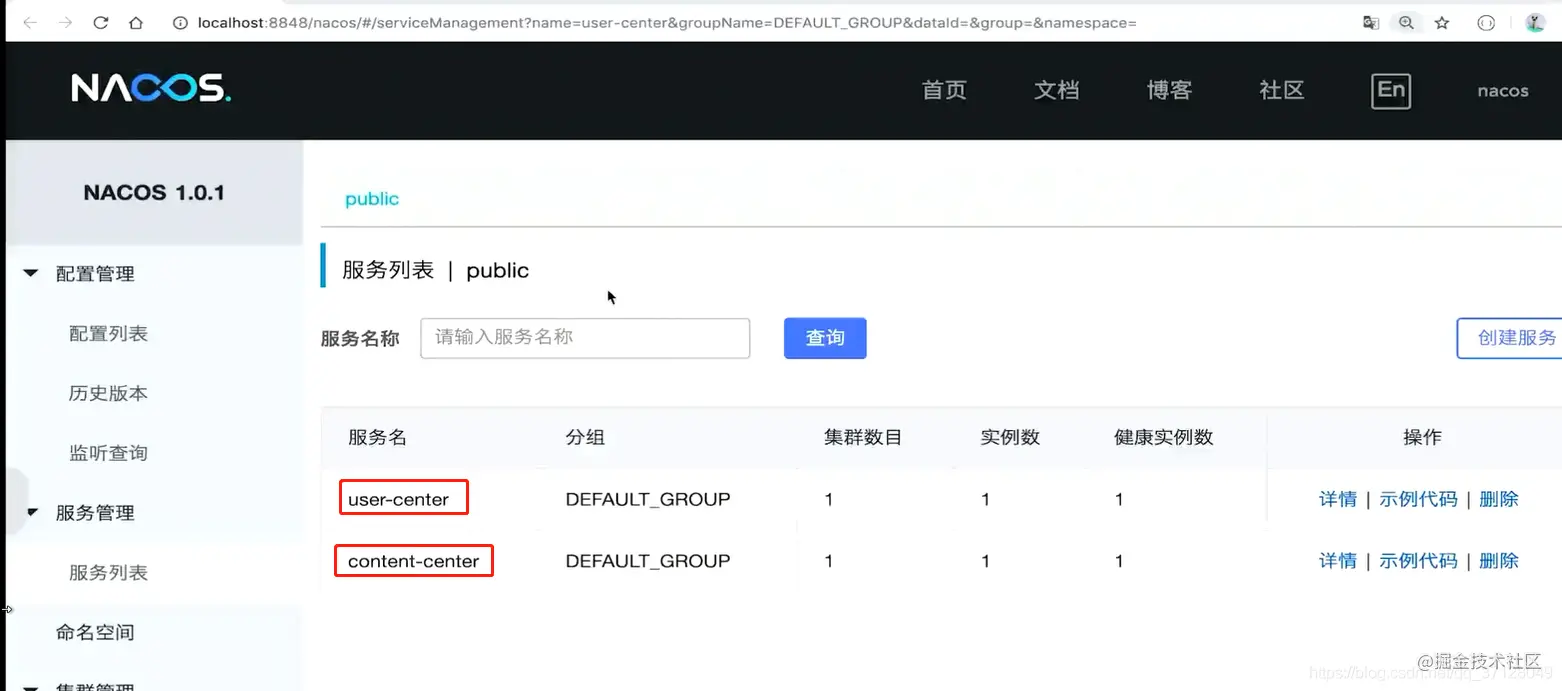Click the NACOS 1.0.1 version label
This screenshot has height=691, width=1562.
[154, 193]
